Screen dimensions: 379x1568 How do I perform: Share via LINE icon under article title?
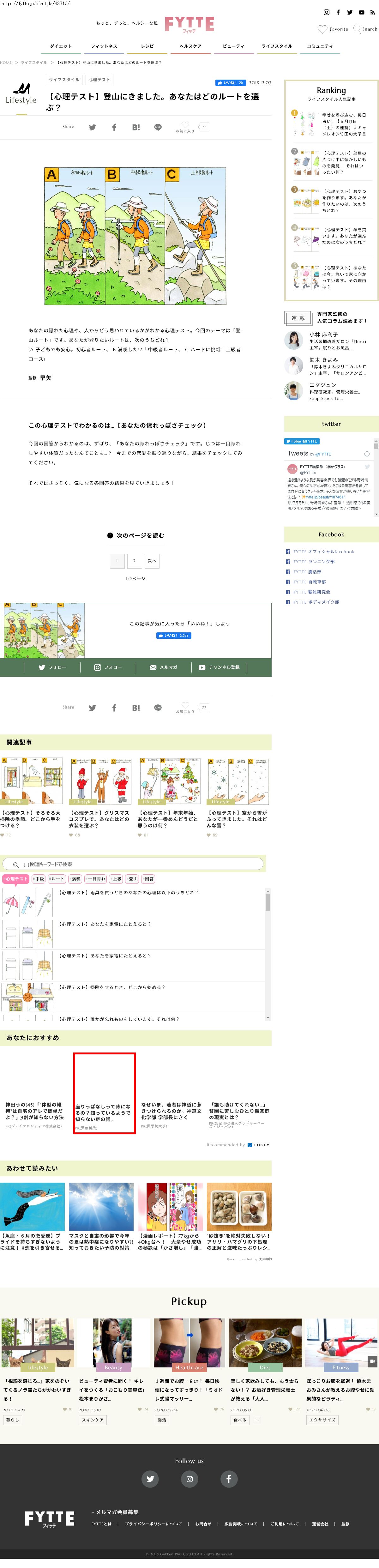click(158, 127)
